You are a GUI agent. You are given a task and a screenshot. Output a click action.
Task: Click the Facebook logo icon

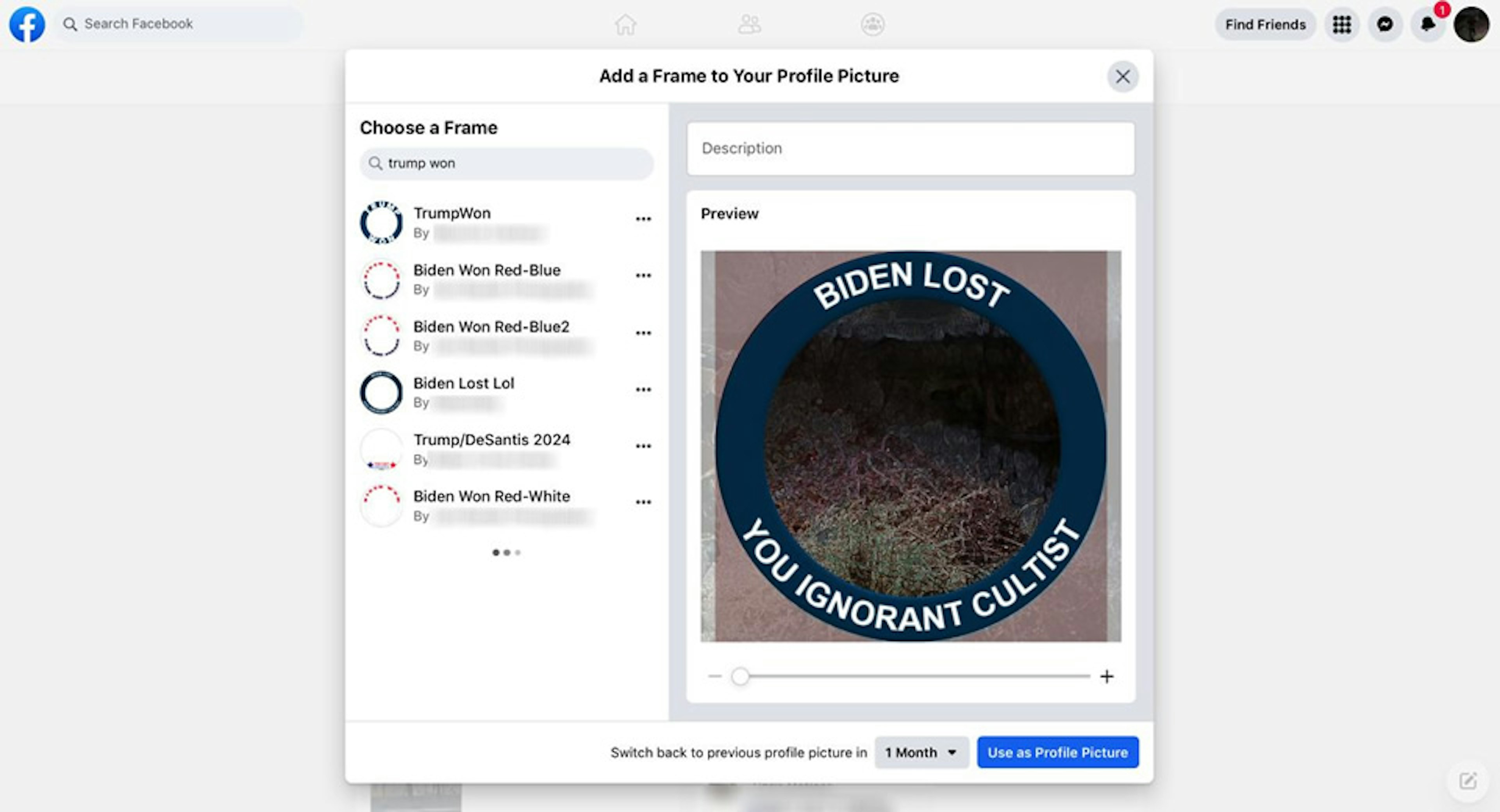(x=27, y=25)
